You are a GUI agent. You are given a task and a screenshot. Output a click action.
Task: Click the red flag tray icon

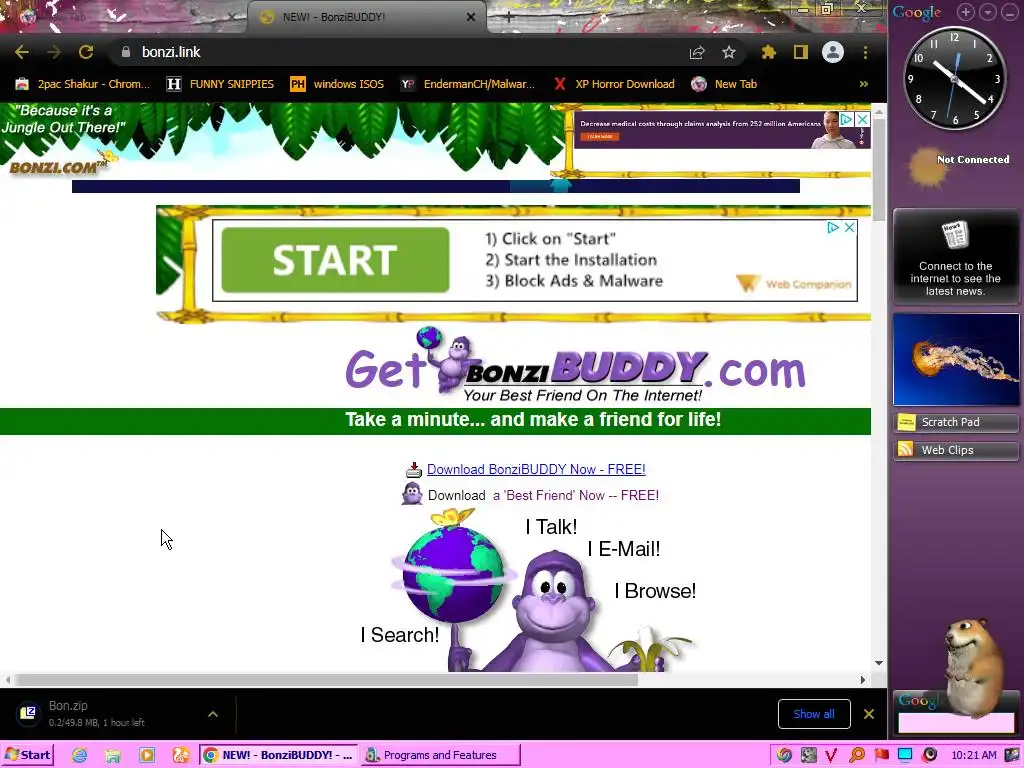coord(882,755)
